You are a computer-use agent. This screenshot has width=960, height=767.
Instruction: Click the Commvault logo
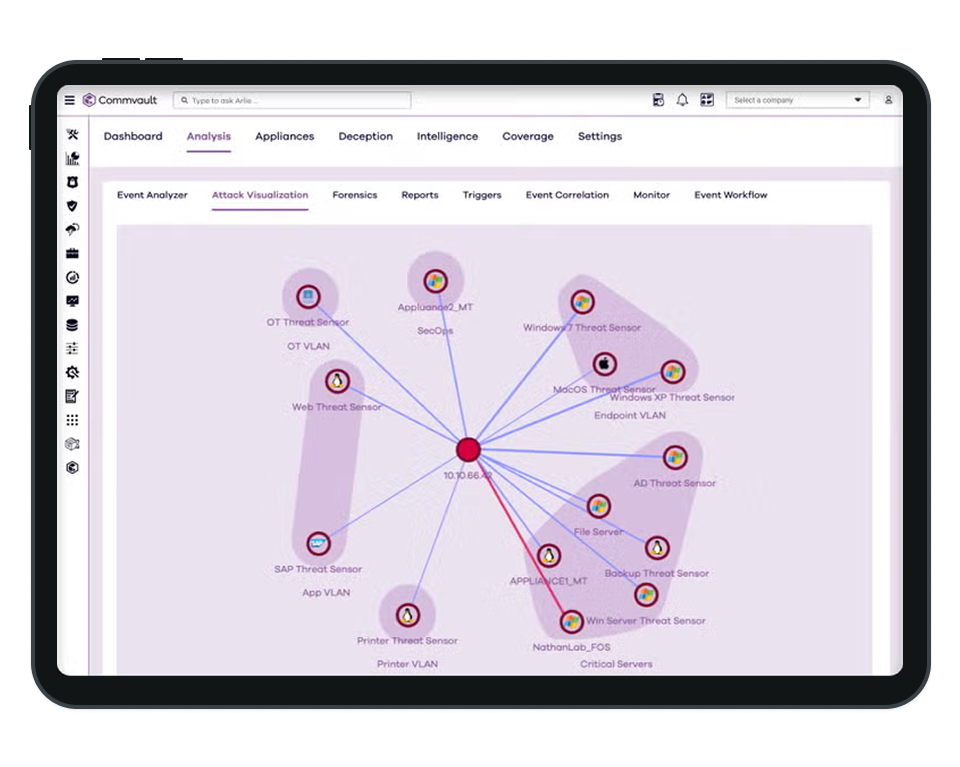coord(120,100)
